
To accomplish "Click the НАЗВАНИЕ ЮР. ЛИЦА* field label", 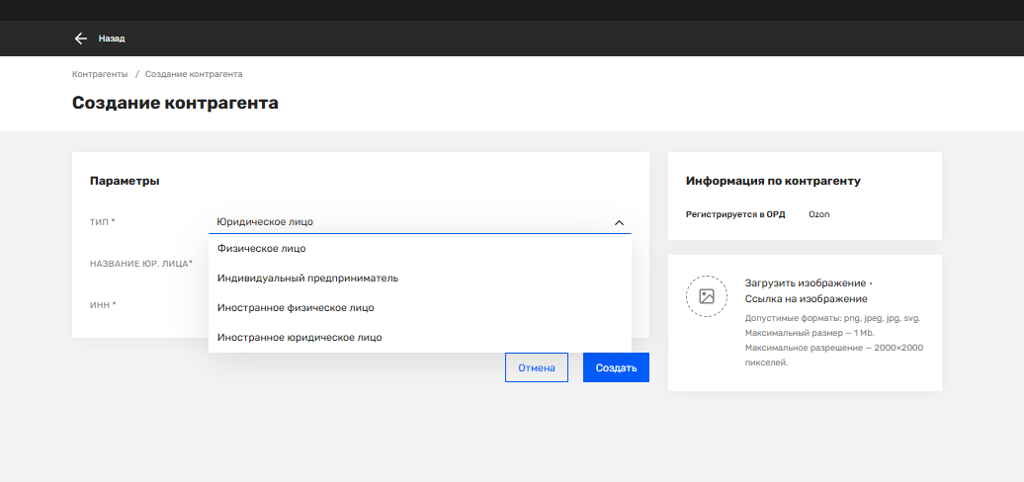I will tap(141, 264).
